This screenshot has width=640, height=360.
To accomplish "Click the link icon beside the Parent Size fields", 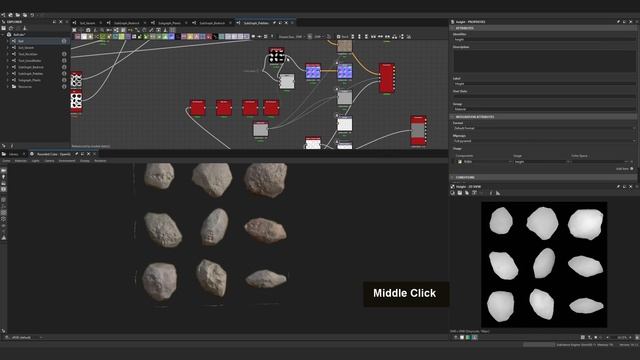I will pyautogui.click(x=310, y=37).
